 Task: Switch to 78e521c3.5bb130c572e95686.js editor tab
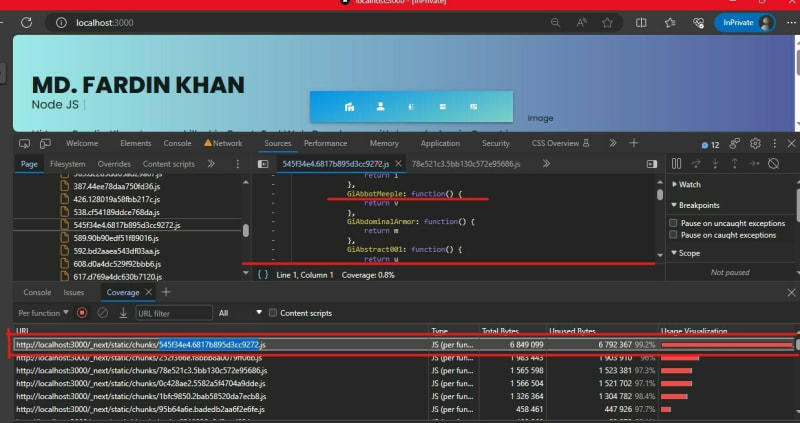pos(466,164)
